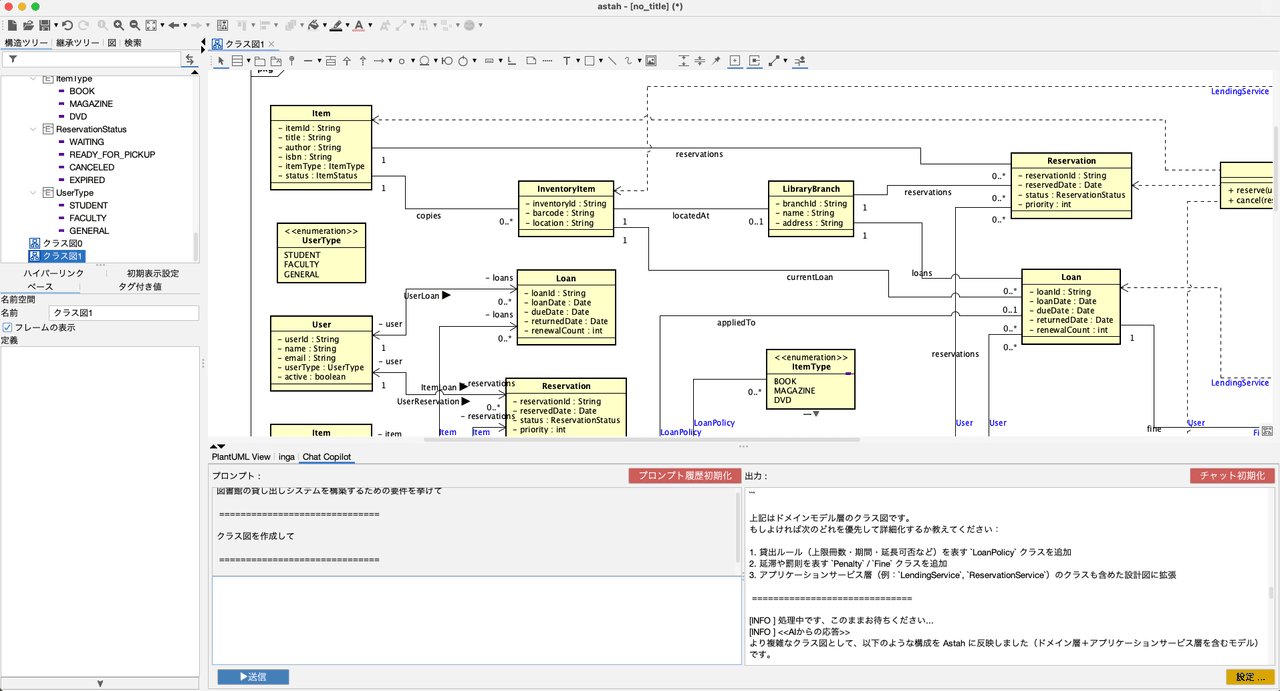
Task: Open the class tool dropdown arrow
Action: (248, 61)
